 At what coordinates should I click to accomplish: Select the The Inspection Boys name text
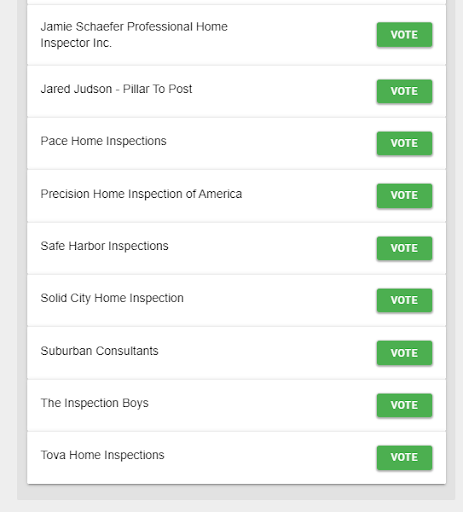click(94, 403)
